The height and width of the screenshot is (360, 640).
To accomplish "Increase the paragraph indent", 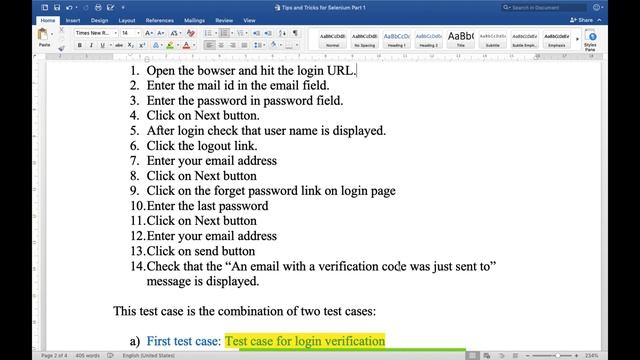I will click(268, 33).
